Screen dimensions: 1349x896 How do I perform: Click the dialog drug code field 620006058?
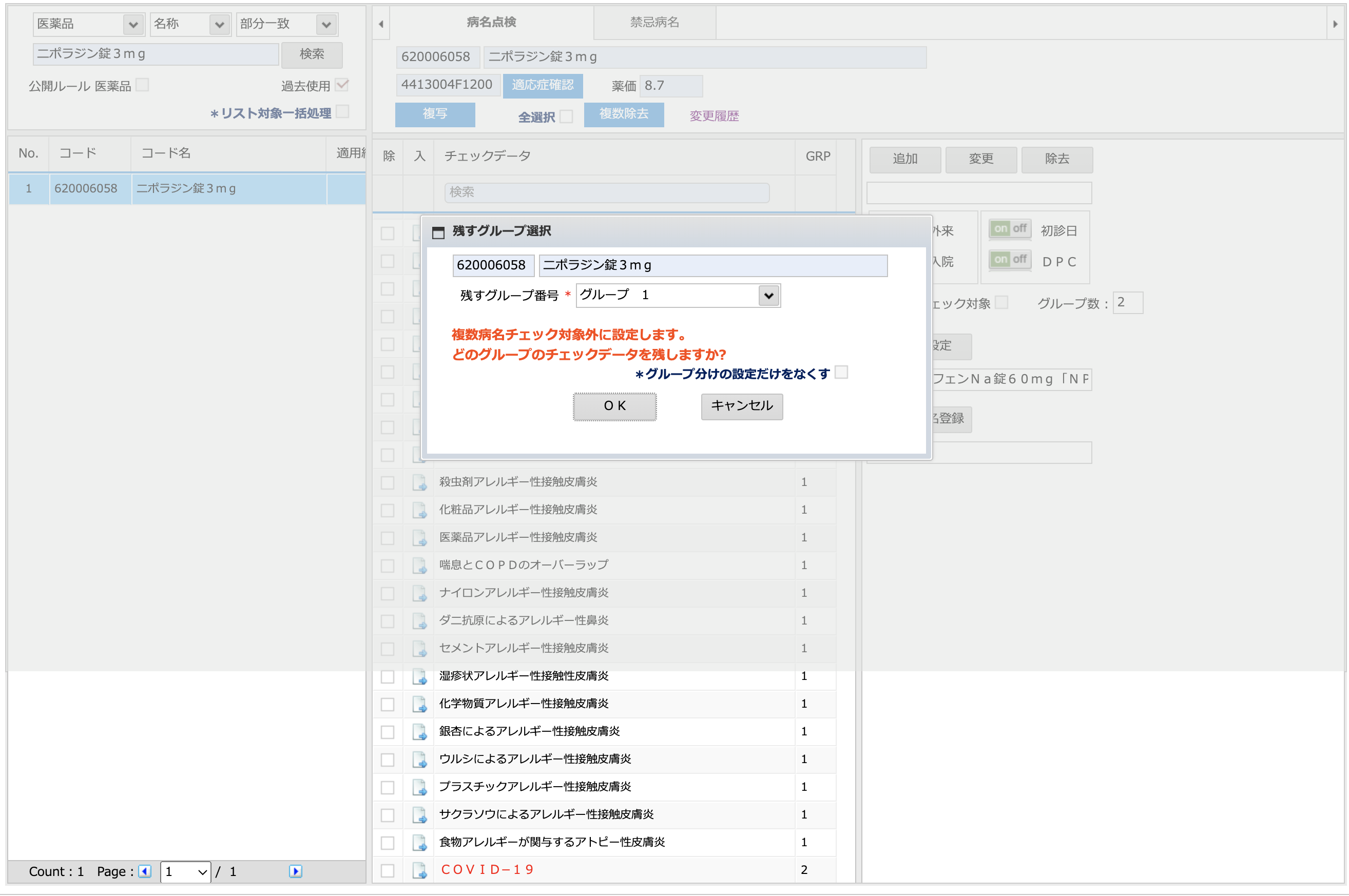493,266
